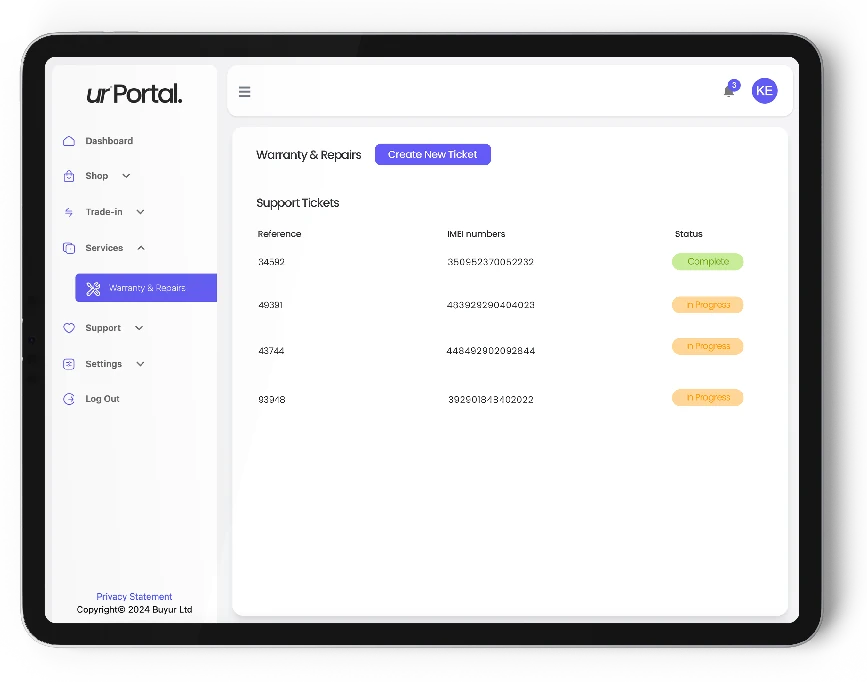Click the Trade-in arrows icon
This screenshot has width=867, height=682.
click(x=69, y=212)
